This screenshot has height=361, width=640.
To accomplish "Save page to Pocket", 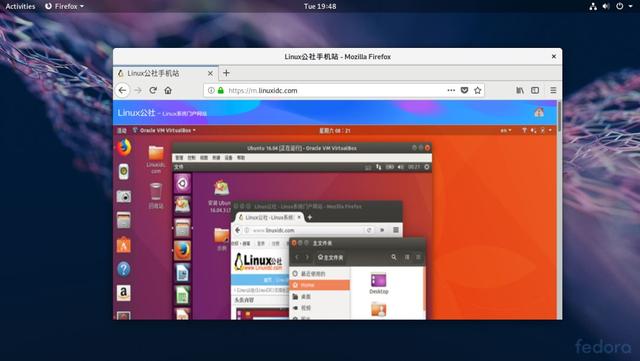I will click(464, 90).
